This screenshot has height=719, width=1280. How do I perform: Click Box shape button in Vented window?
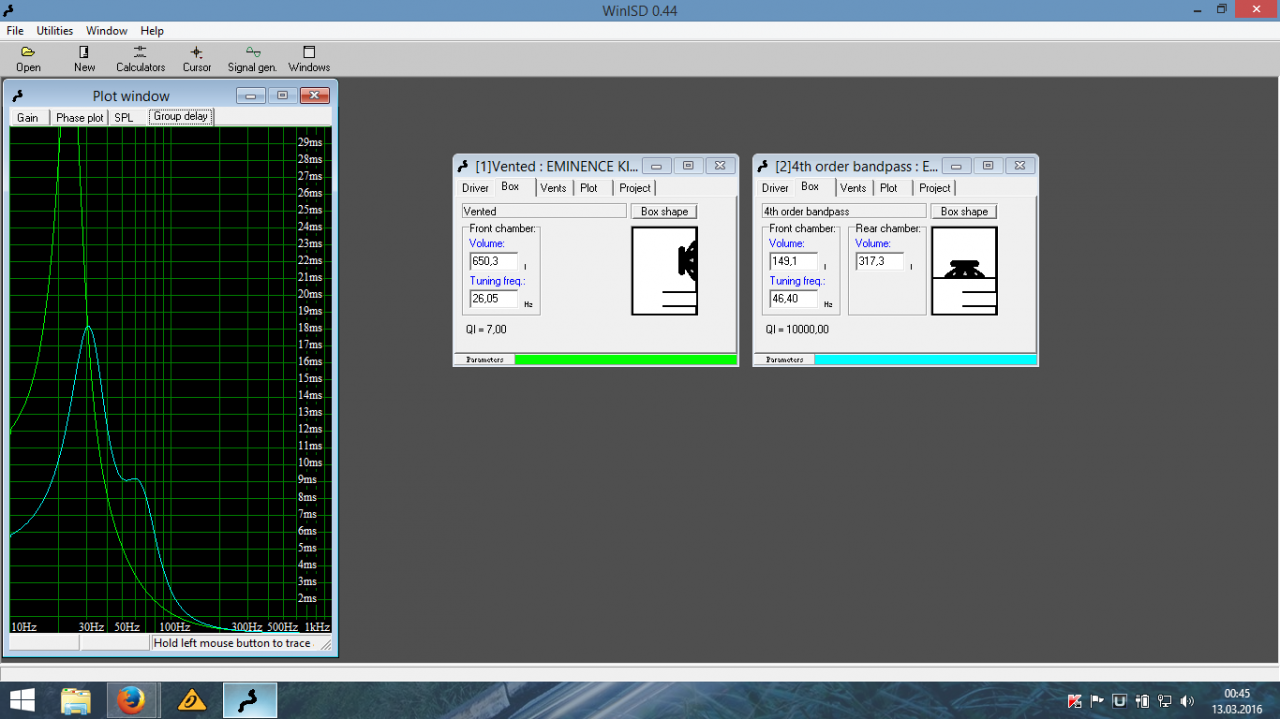click(x=664, y=212)
